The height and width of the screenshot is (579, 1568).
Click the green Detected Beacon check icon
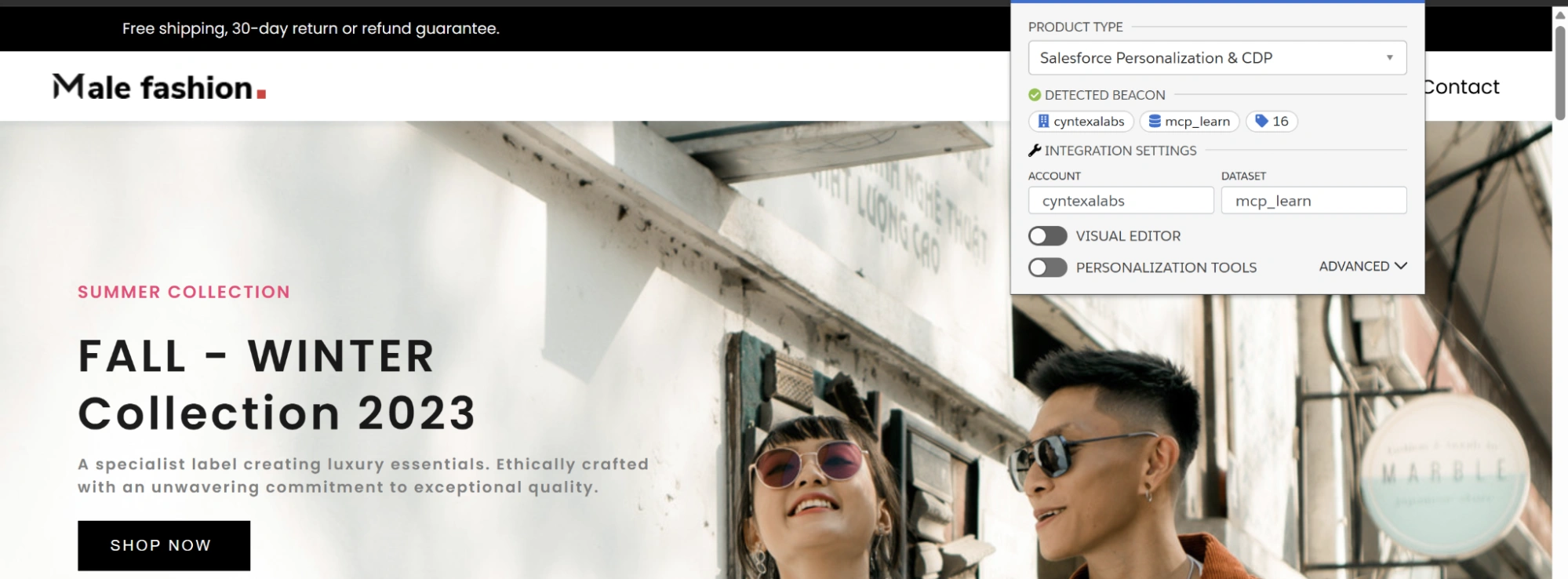(x=1035, y=95)
